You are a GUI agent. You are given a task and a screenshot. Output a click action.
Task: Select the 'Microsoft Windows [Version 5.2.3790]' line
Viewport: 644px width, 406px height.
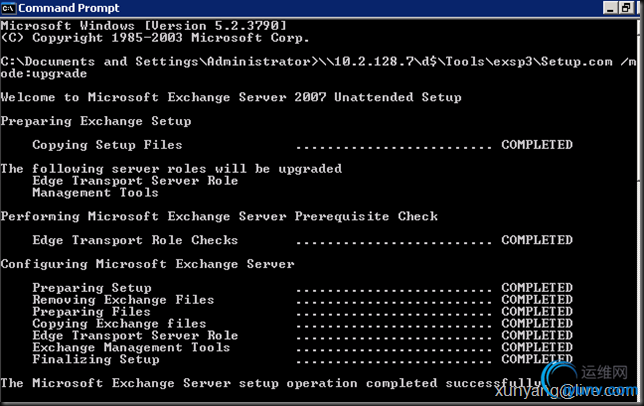click(143, 26)
